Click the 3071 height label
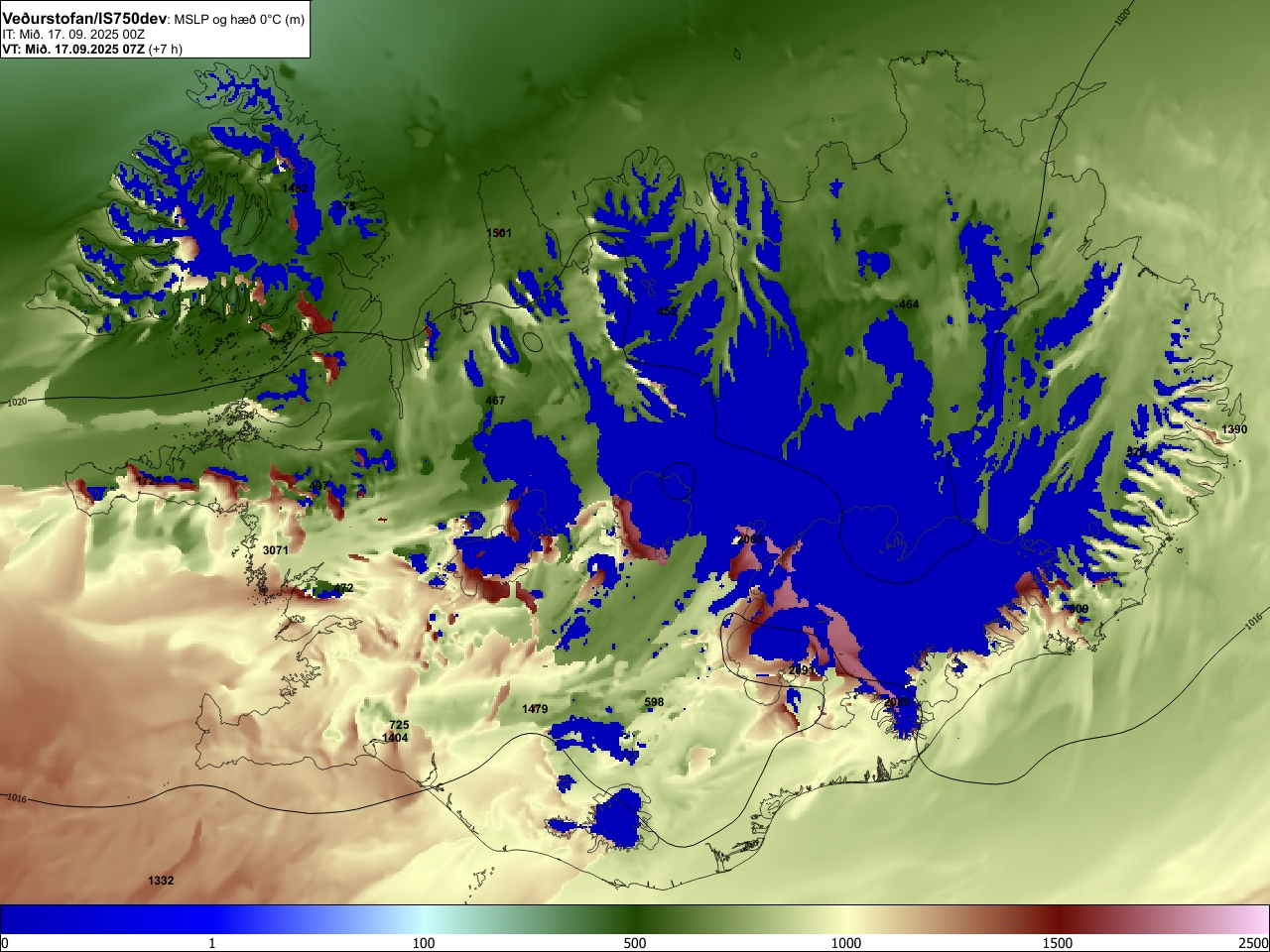The width and height of the screenshot is (1270, 952). tap(276, 550)
